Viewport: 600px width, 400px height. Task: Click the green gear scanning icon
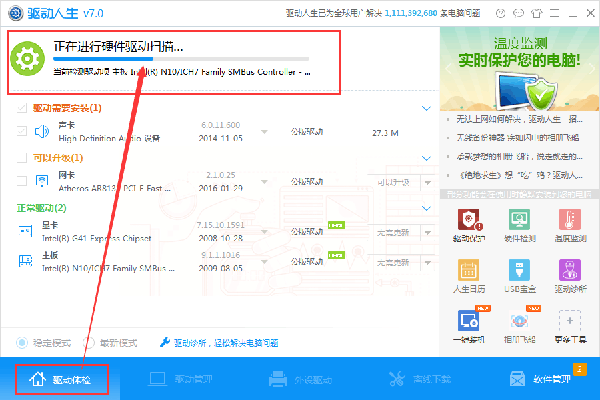coord(27,59)
